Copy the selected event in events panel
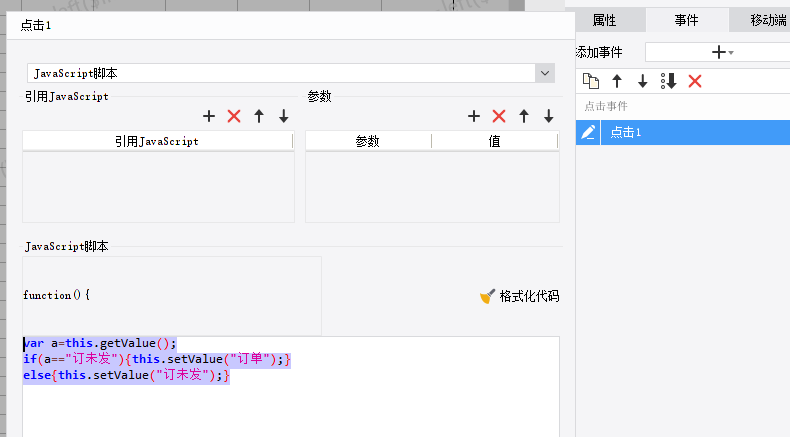This screenshot has width=790, height=437. click(590, 81)
